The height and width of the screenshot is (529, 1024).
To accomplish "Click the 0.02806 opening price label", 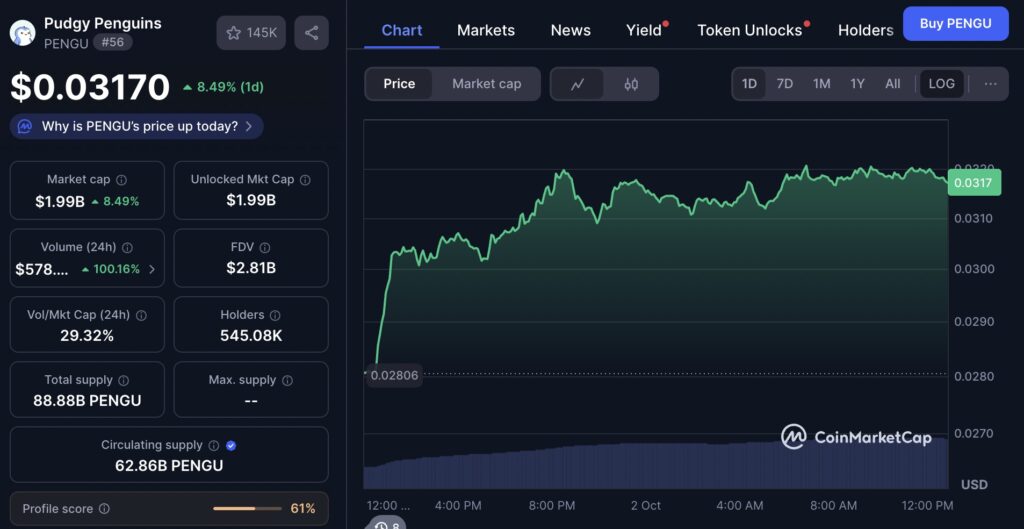I will 394,376.
